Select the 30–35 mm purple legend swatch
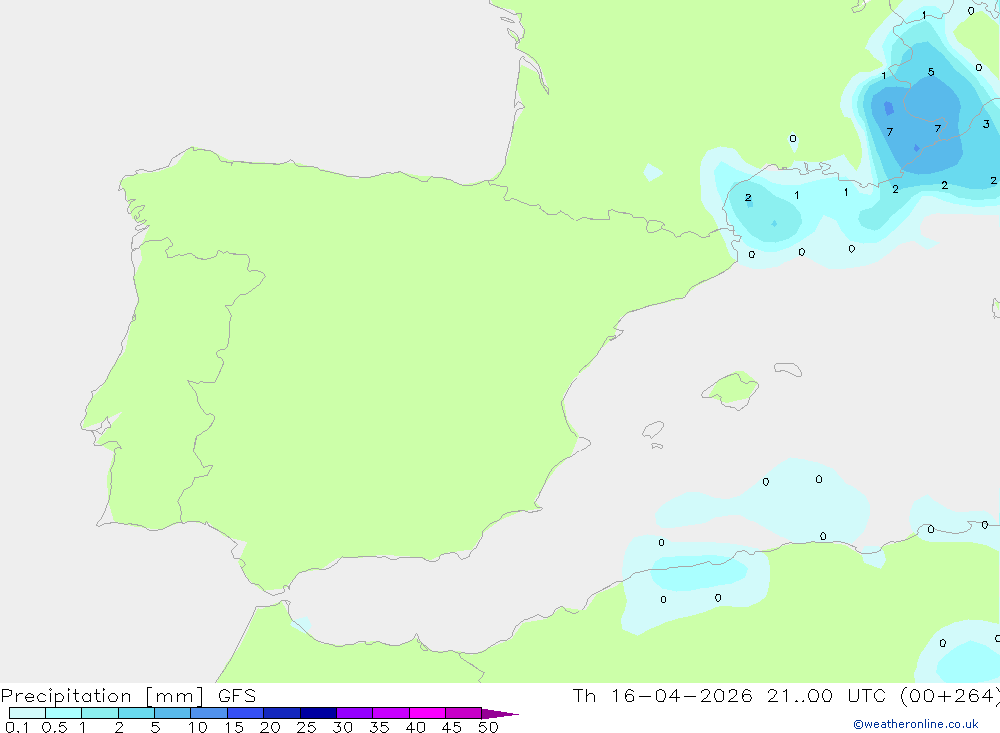The image size is (1000, 733). [x=355, y=713]
